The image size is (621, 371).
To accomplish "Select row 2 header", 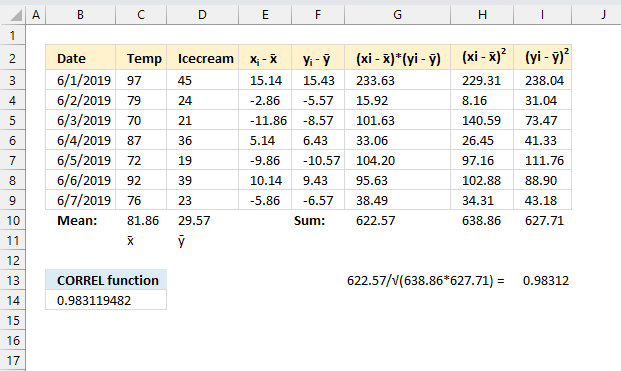I will click(x=13, y=58).
